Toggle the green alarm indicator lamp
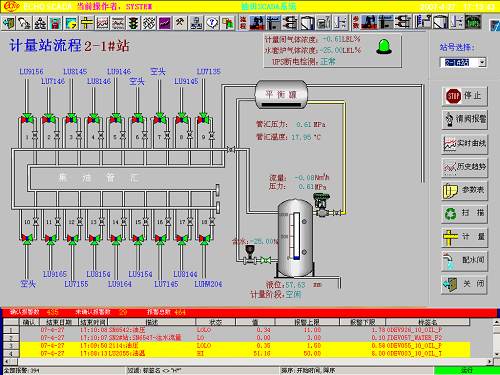Image resolution: width=500 pixels, height=375 pixels. [x=384, y=46]
